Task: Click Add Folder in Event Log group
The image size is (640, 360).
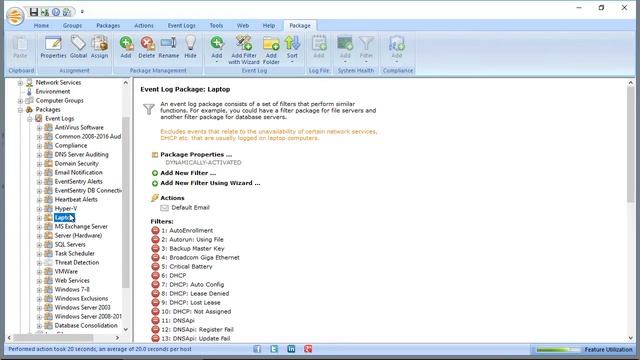Action: pos(271,50)
